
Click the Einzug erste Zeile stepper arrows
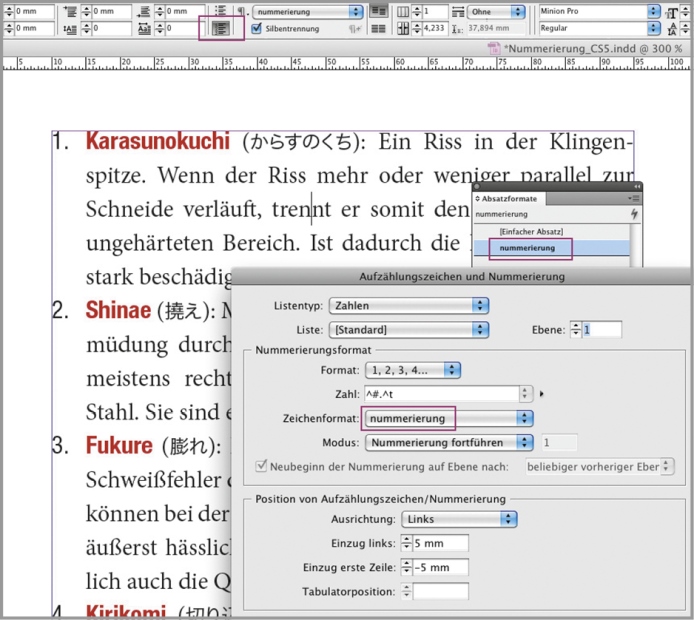[x=406, y=567]
